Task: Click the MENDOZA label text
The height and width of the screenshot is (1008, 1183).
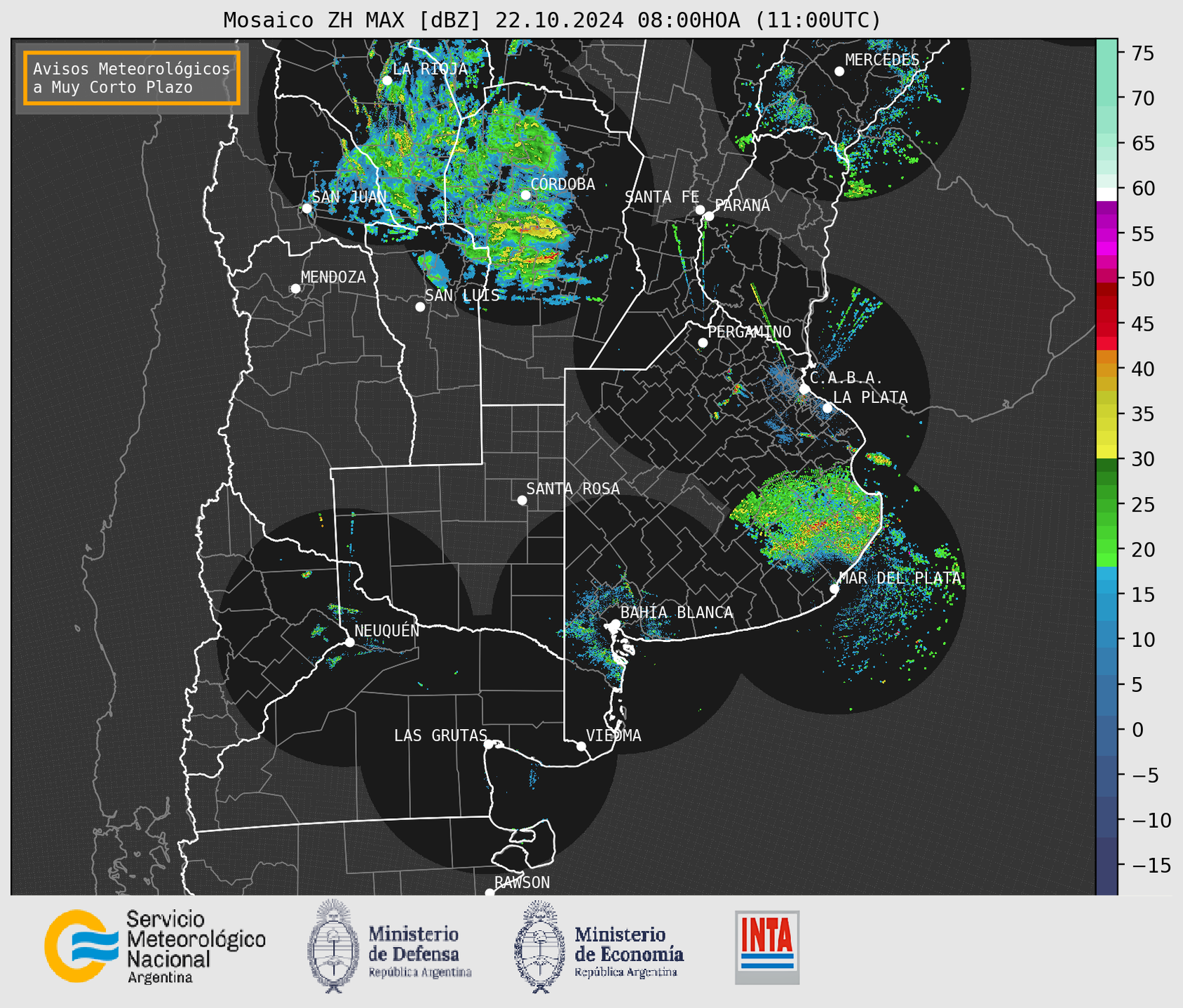Action: (x=333, y=277)
